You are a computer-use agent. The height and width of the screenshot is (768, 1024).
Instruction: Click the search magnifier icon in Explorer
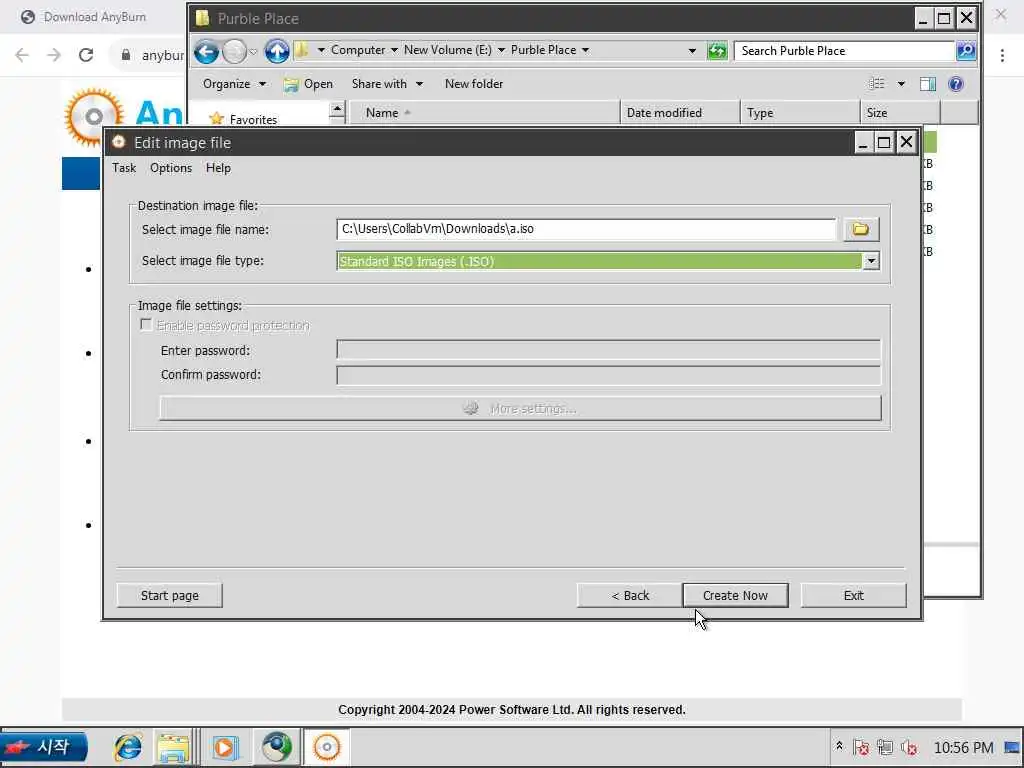(966, 51)
